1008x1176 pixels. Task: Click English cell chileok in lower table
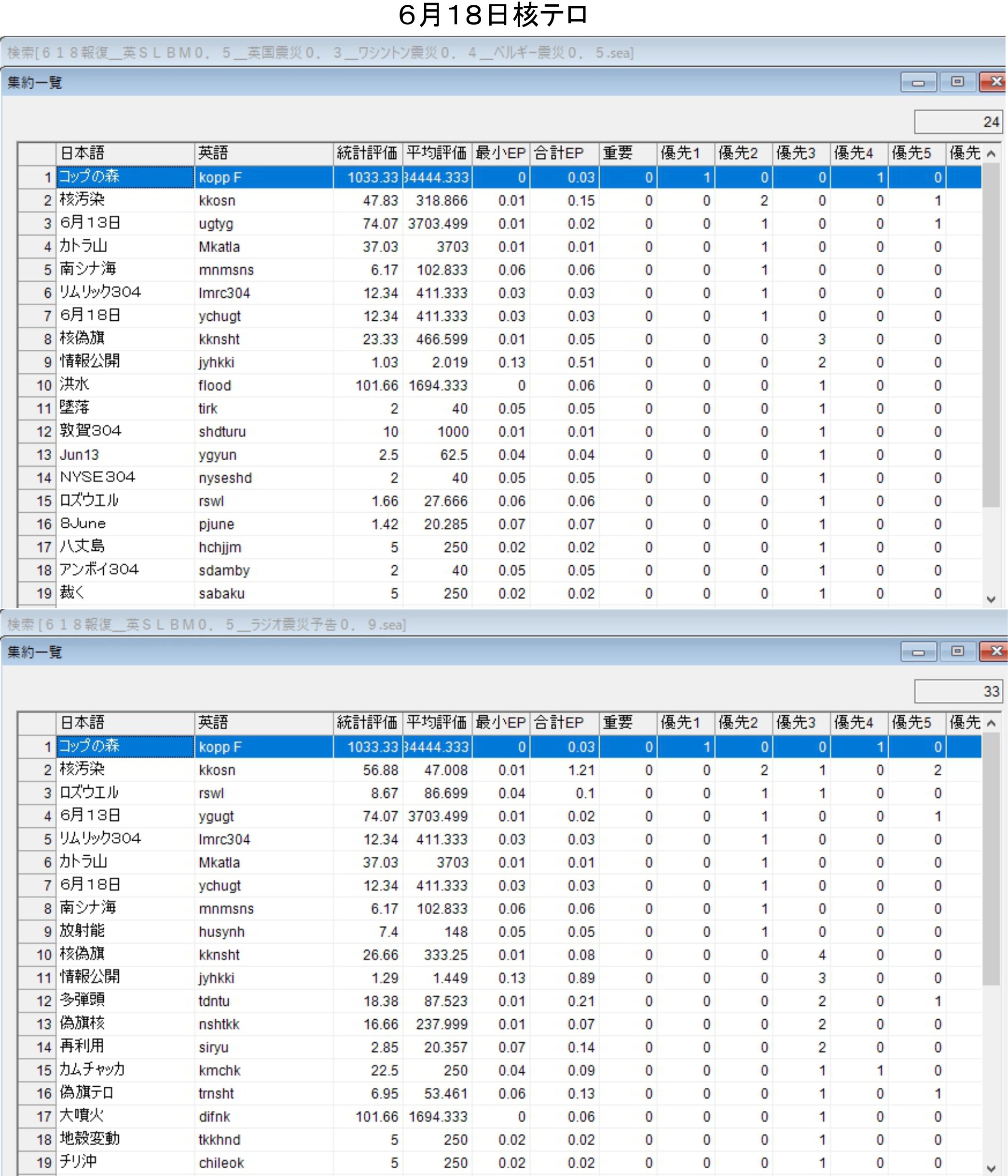(x=263, y=1163)
